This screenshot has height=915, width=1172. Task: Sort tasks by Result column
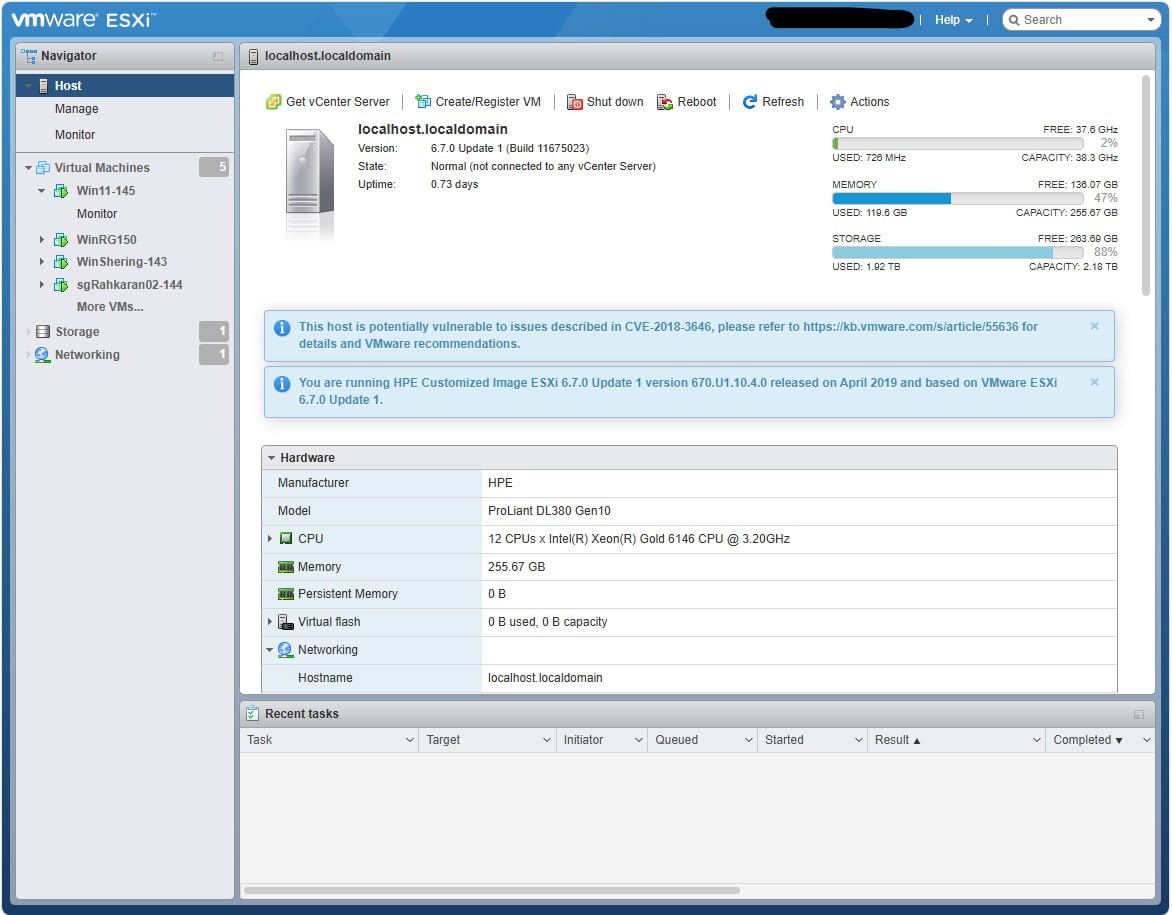coord(897,740)
